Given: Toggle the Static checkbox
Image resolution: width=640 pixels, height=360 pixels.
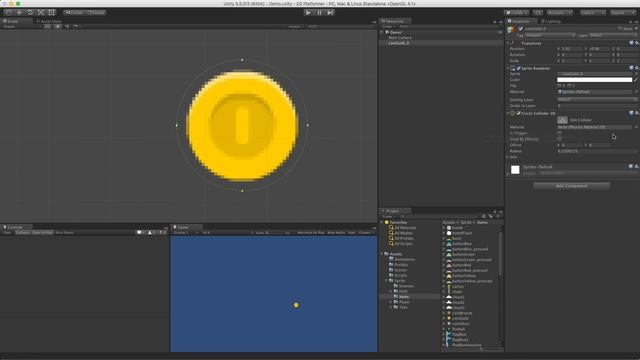Looking at the screenshot, I should [620, 29].
